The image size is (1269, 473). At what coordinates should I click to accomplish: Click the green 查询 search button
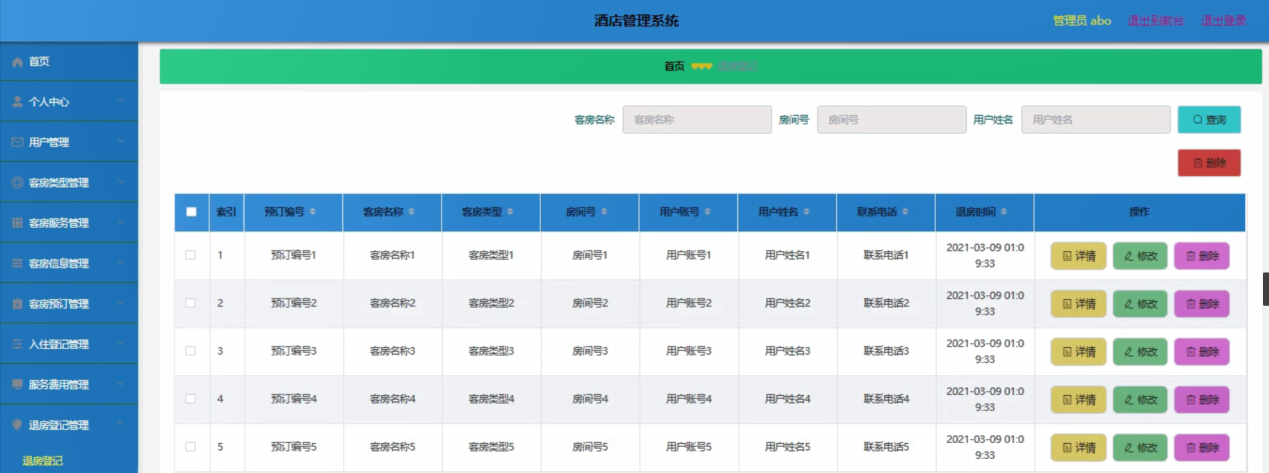(1209, 120)
